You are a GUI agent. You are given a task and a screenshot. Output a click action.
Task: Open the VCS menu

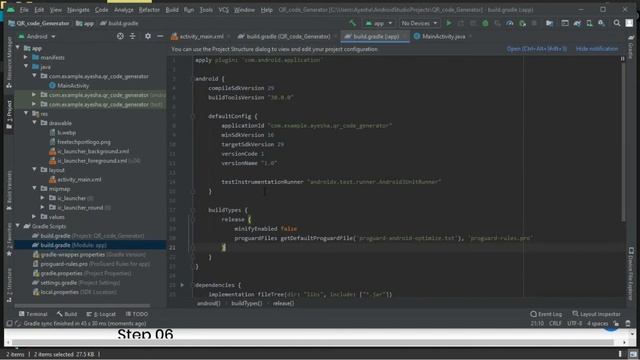tap(224, 9)
